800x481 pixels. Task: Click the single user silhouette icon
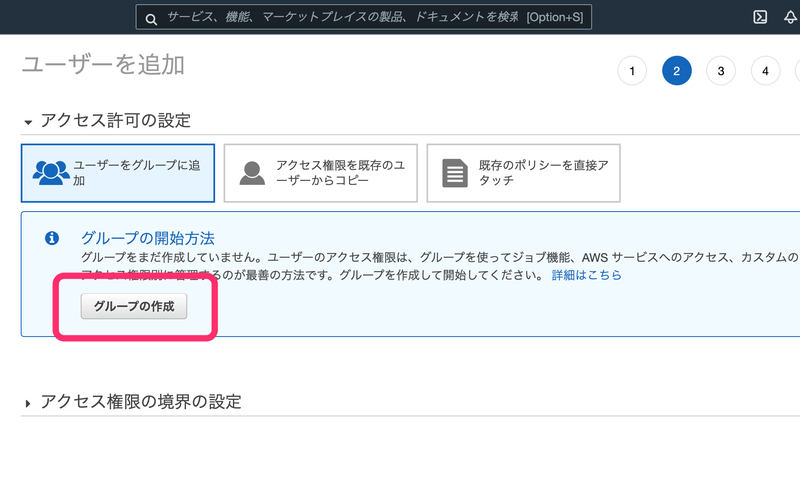252,173
